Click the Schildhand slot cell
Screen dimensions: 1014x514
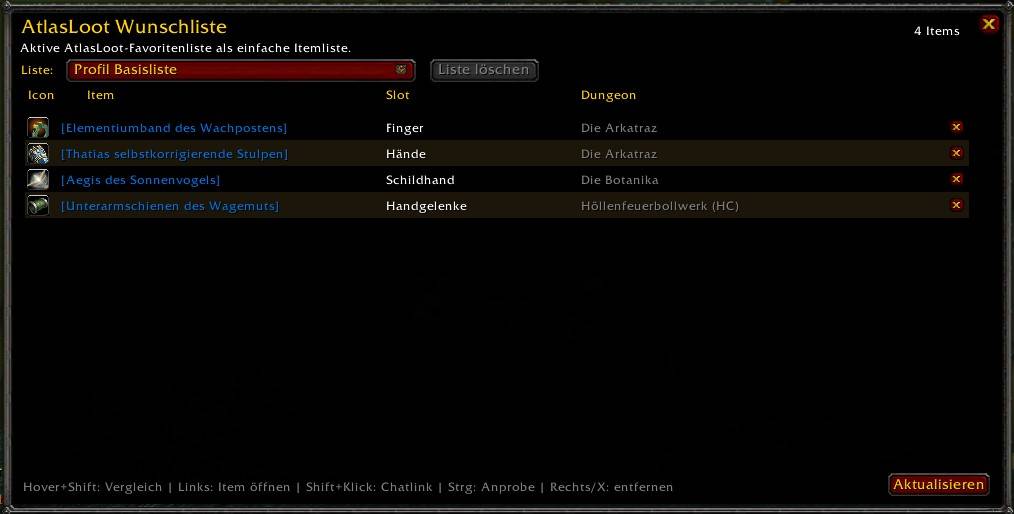(x=420, y=180)
